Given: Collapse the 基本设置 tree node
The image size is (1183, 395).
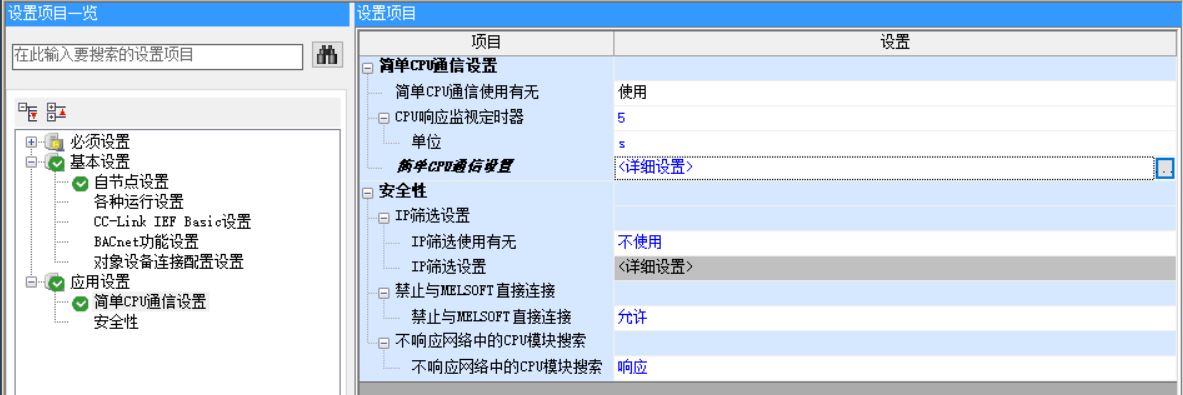Looking at the screenshot, I should [31, 162].
